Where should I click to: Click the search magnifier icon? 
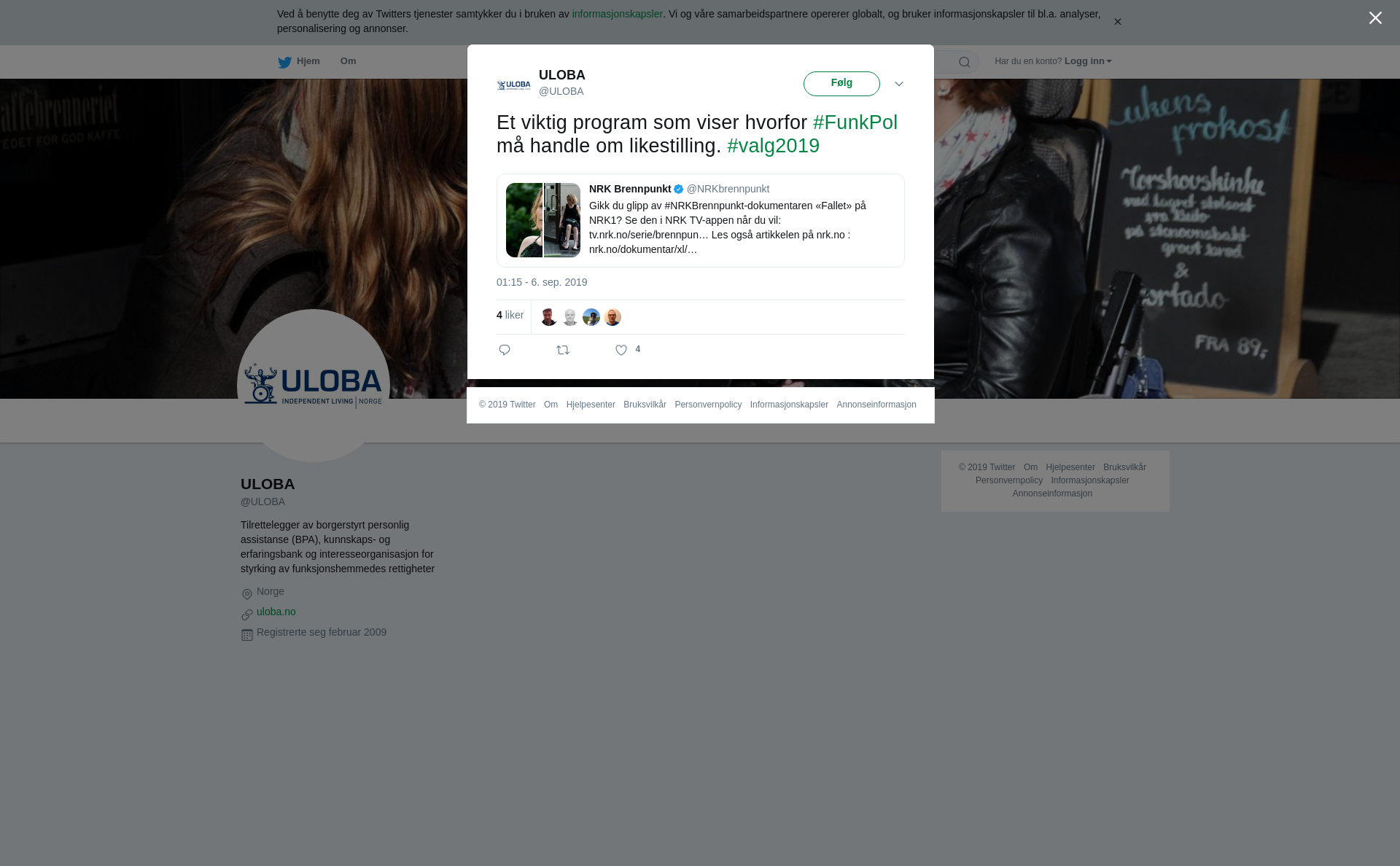point(965,63)
